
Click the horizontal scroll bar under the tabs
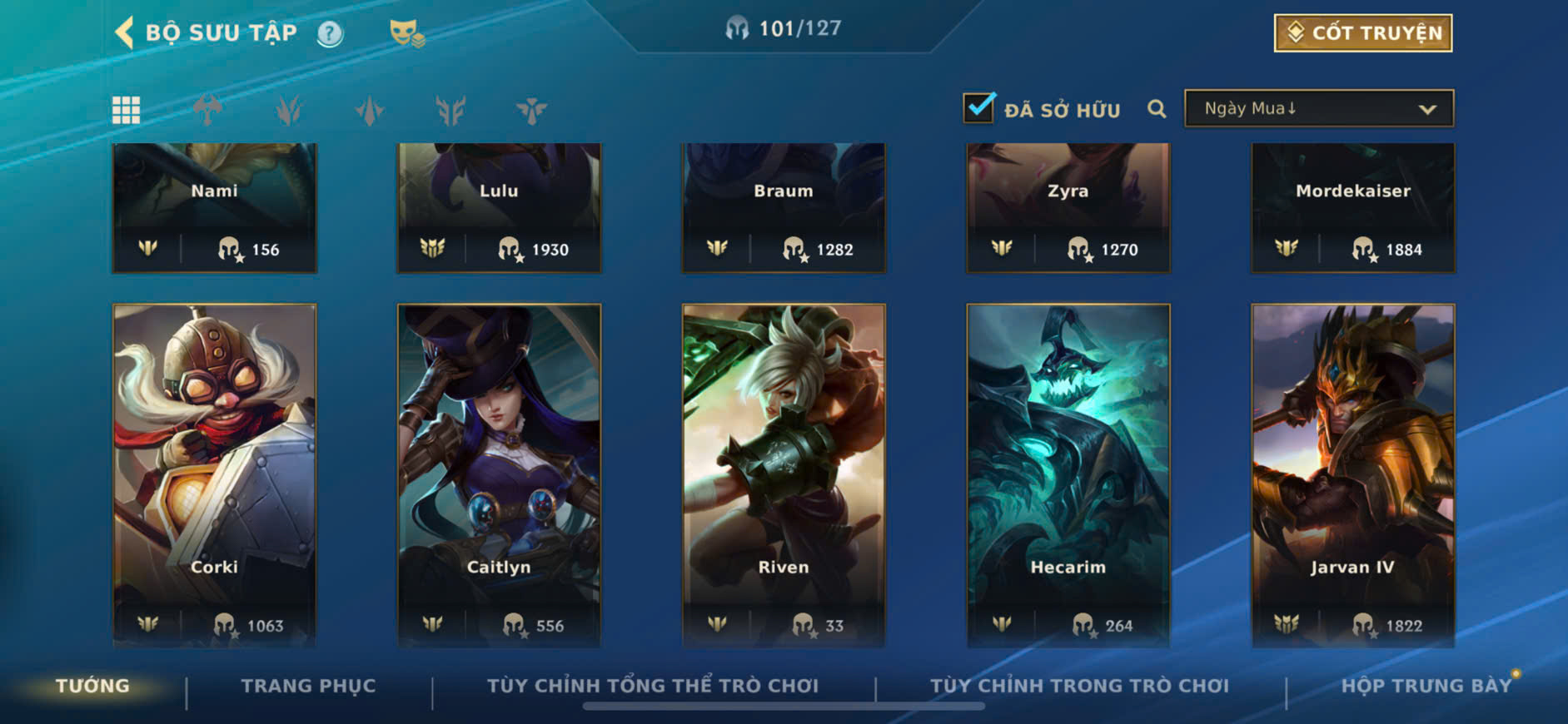click(784, 707)
